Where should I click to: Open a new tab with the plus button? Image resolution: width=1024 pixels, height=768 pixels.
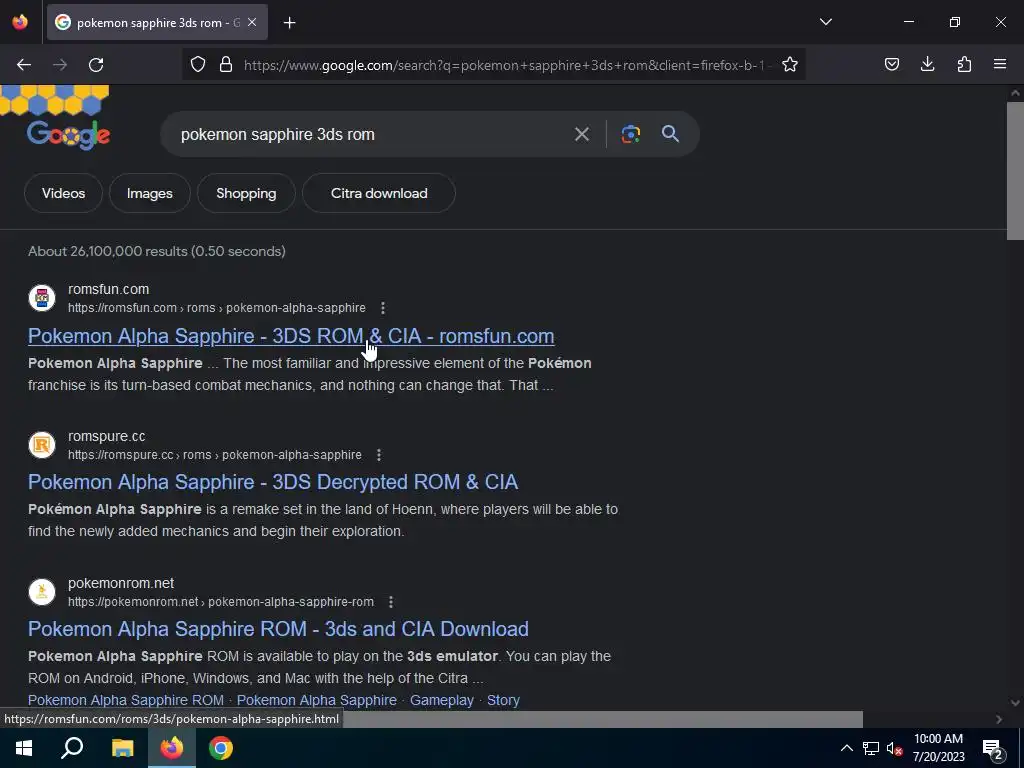(x=289, y=23)
